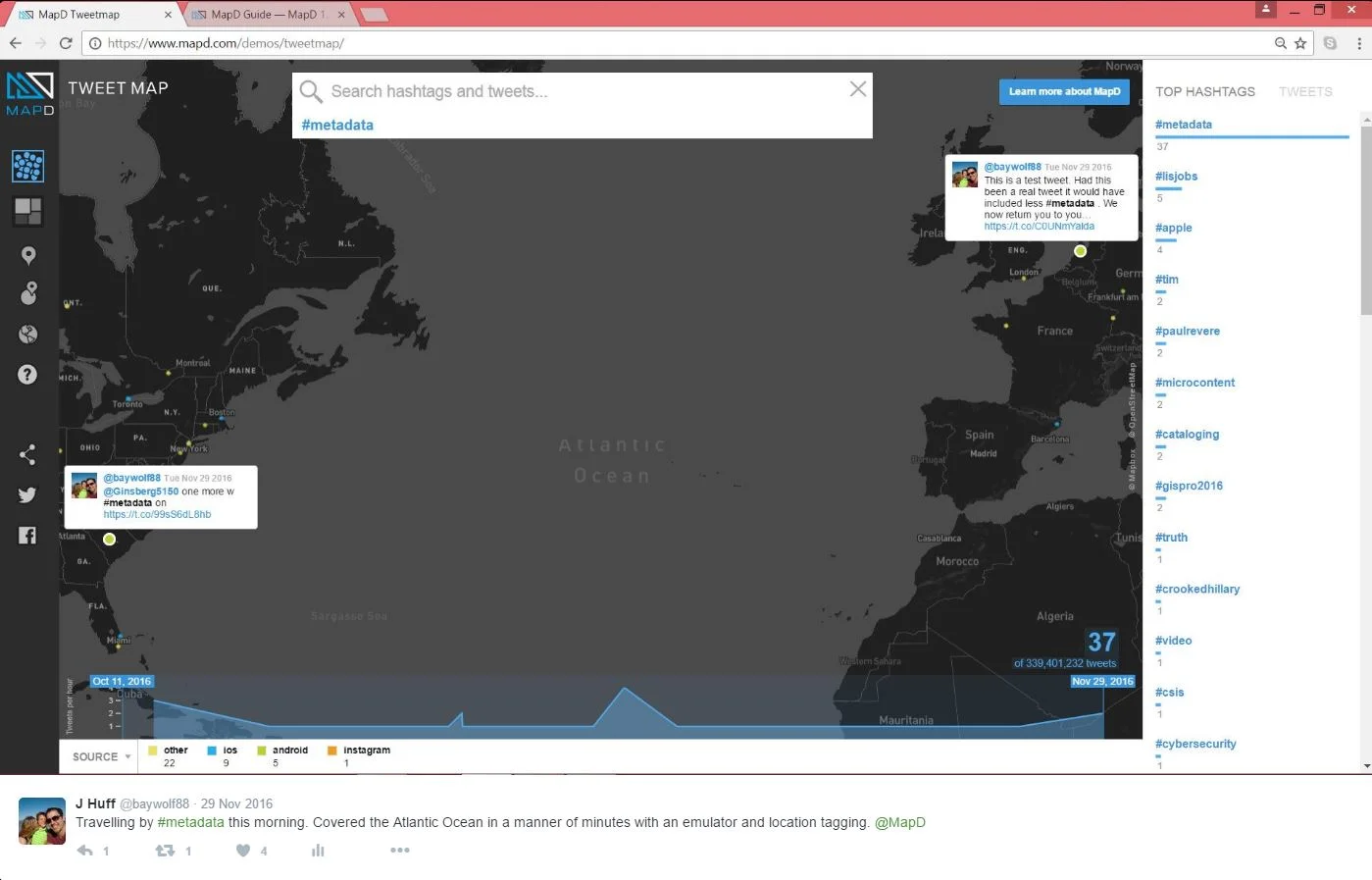Share via the Facebook icon
The image size is (1372, 880).
(27, 535)
